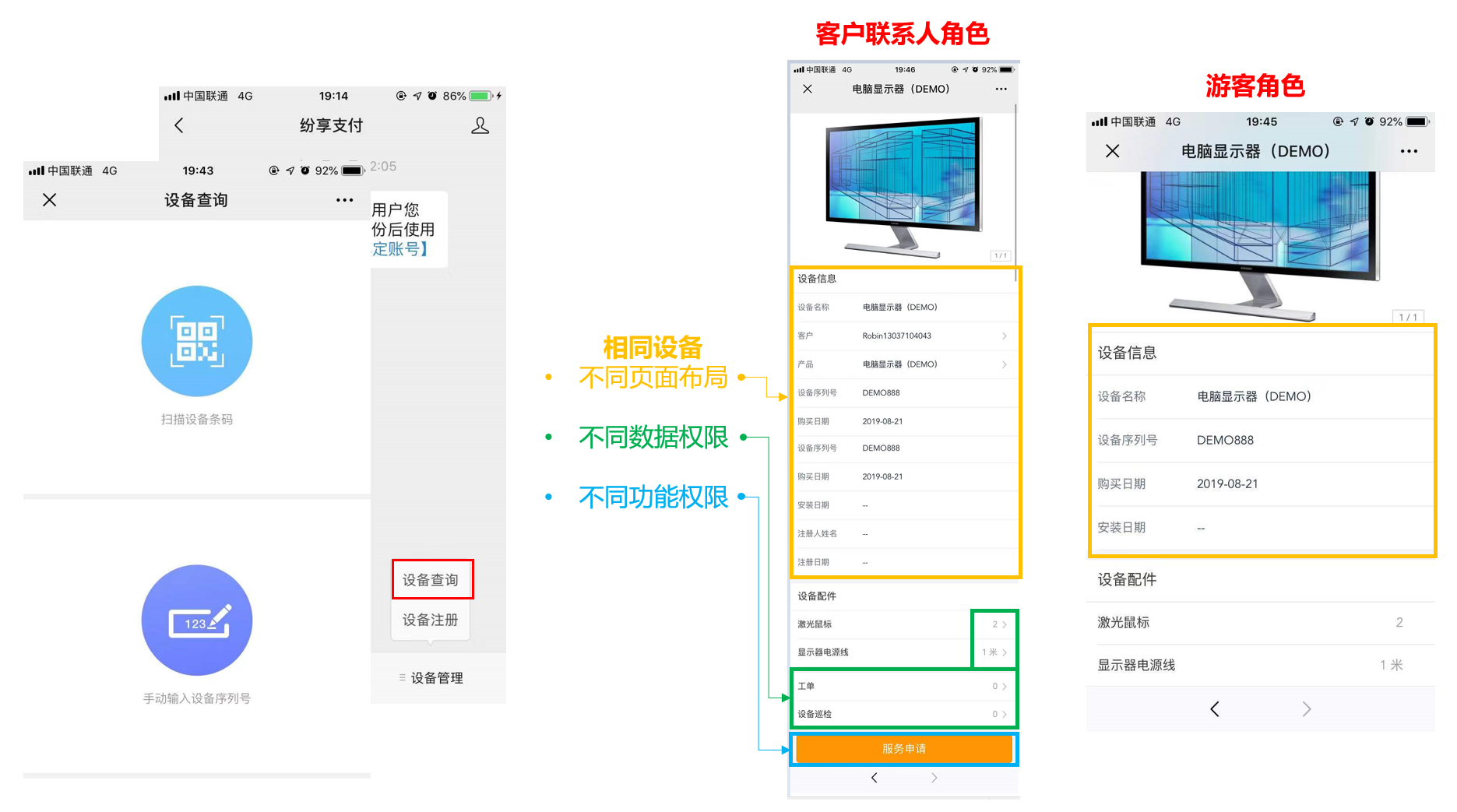Tap the manual serial number entry icon
1457x812 pixels.
tap(197, 620)
